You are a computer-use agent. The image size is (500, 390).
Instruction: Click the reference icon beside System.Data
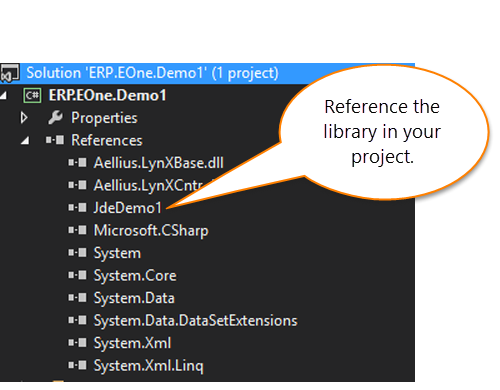click(77, 298)
